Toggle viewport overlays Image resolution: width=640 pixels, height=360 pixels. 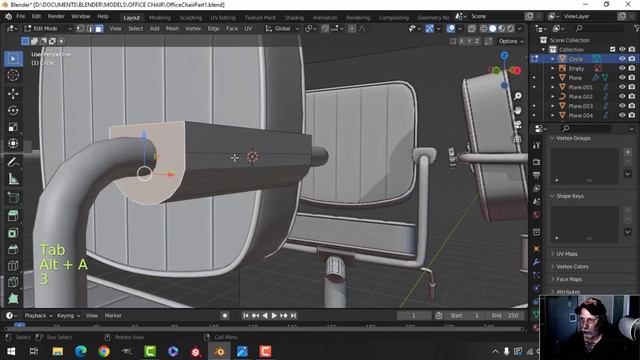[451, 29]
